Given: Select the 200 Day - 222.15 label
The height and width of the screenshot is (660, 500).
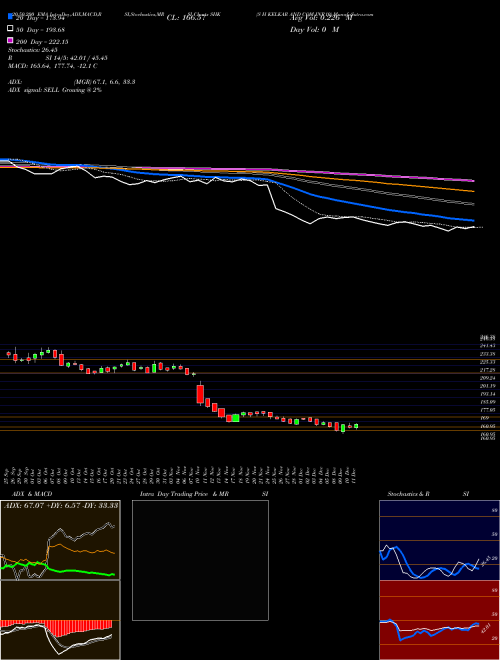Looking at the screenshot, I should coord(42,42).
